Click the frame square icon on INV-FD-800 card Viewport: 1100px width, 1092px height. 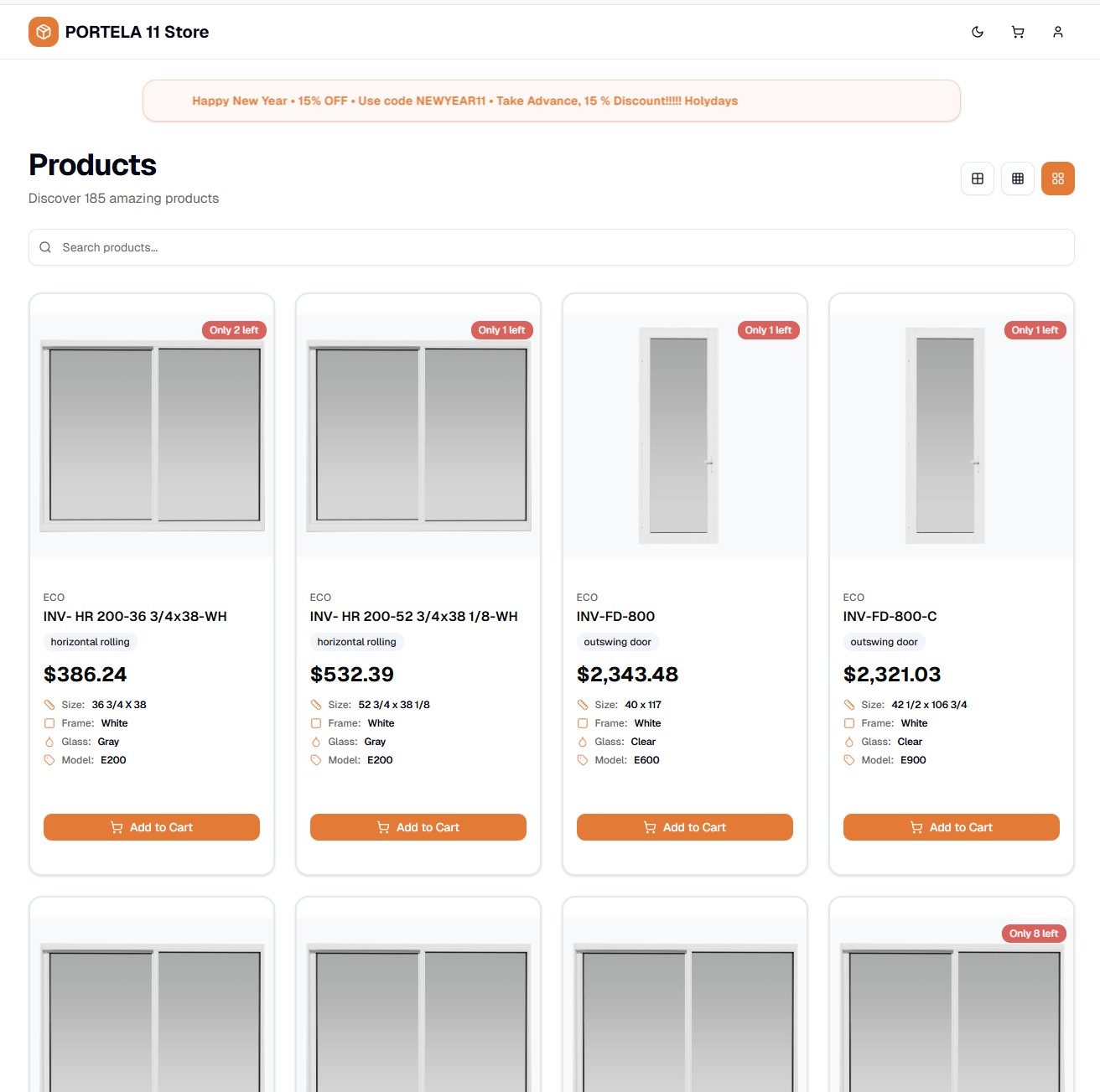[583, 722]
